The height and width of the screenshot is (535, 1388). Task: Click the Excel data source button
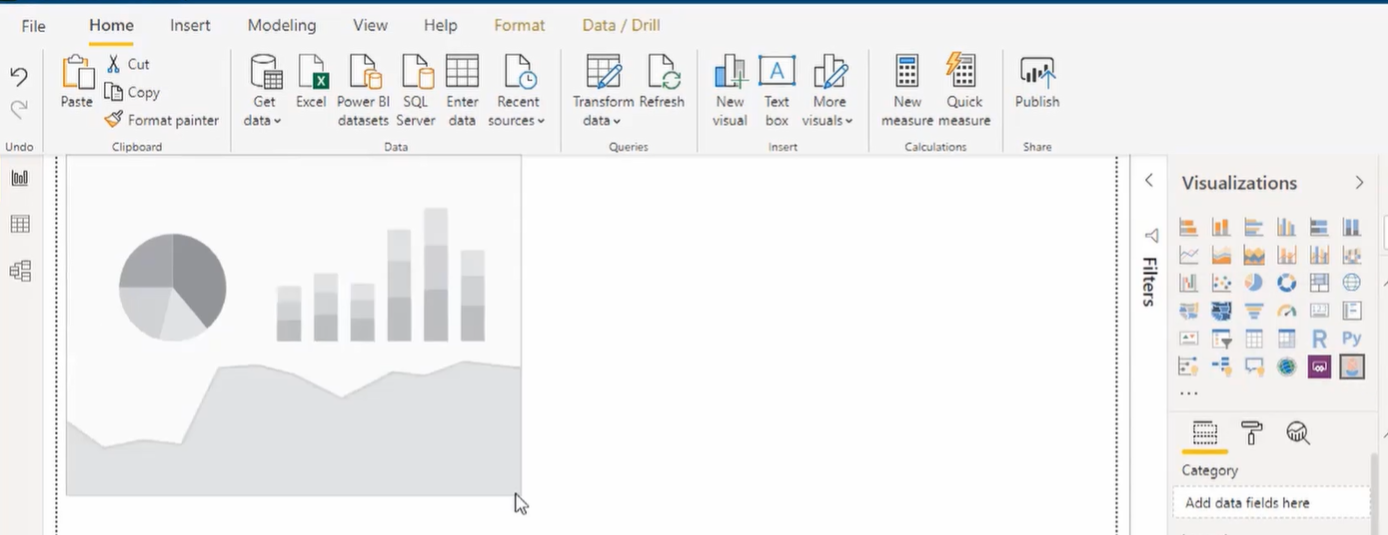click(311, 82)
